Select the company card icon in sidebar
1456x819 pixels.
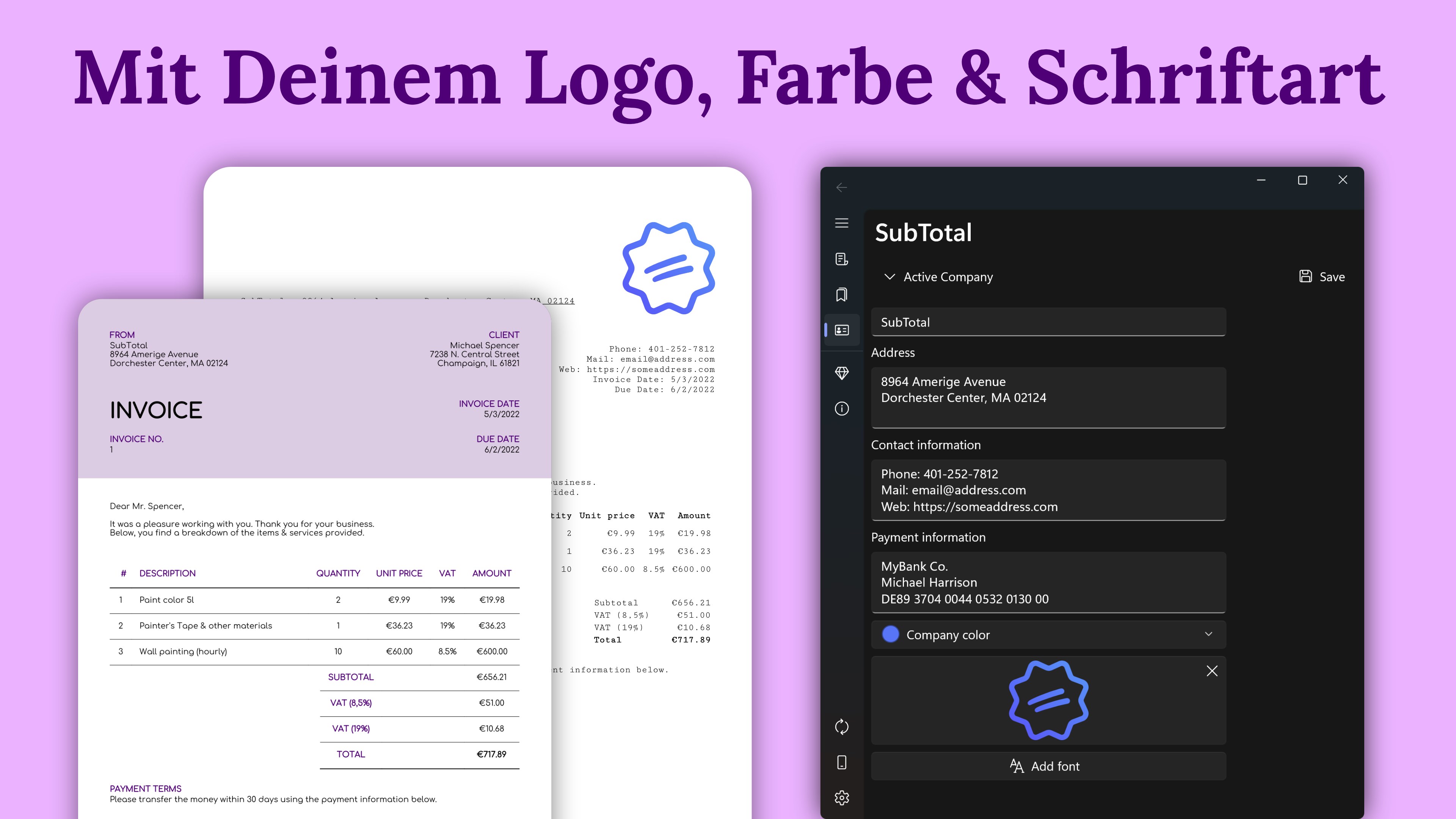[x=842, y=330]
